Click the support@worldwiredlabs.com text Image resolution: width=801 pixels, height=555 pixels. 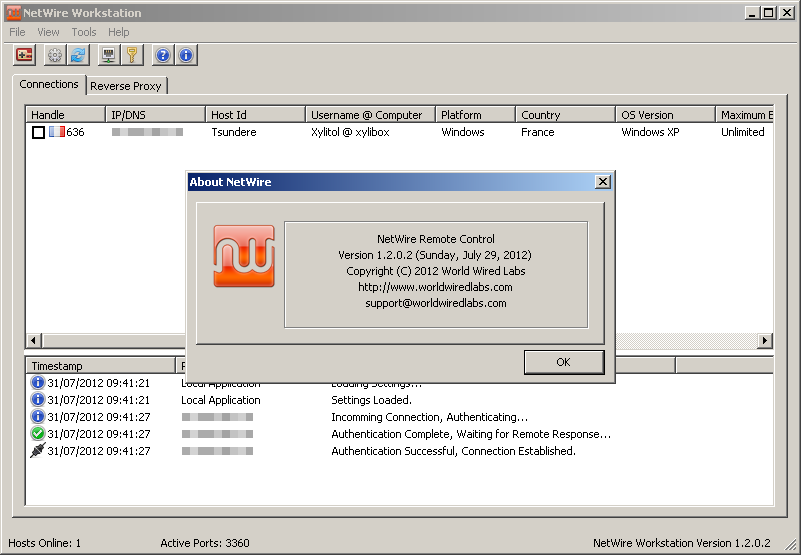coord(436,303)
